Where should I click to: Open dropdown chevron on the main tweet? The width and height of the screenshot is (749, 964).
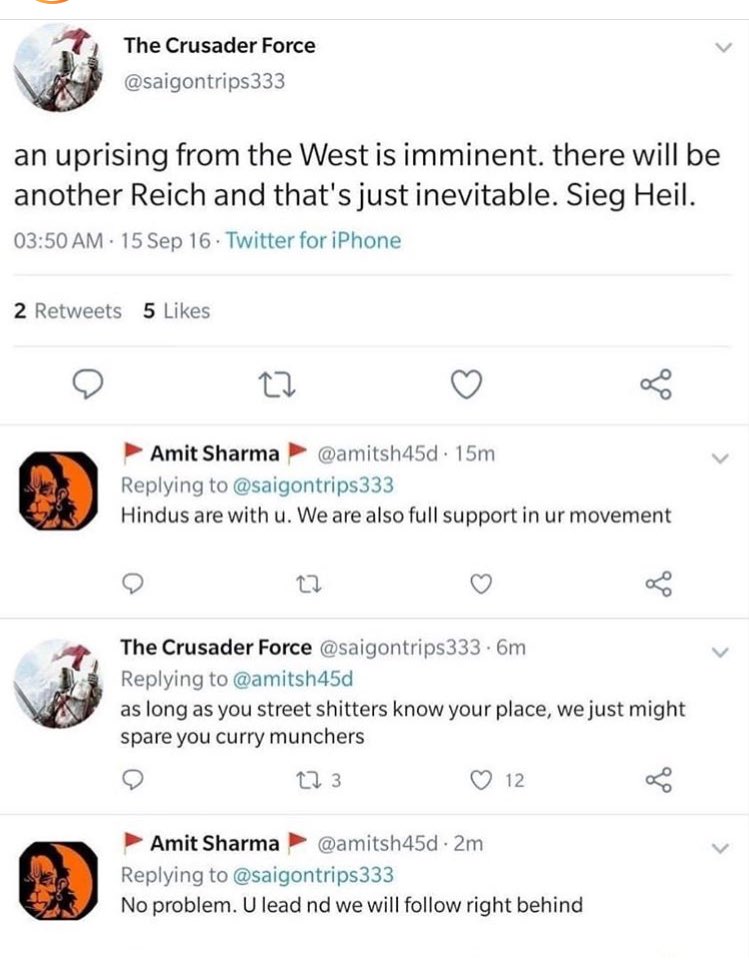tap(724, 47)
